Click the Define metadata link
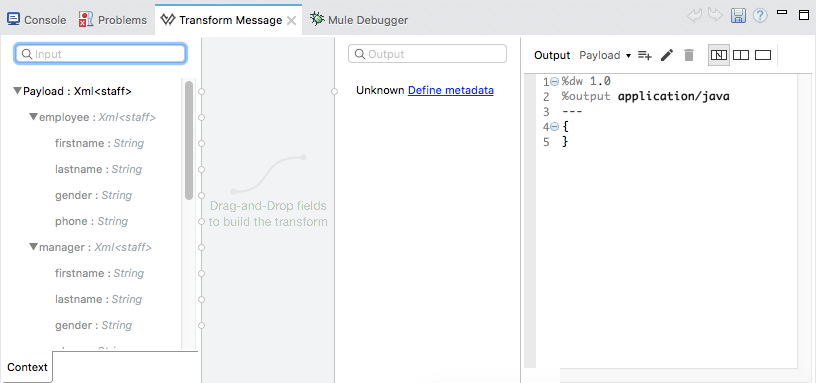 451,91
